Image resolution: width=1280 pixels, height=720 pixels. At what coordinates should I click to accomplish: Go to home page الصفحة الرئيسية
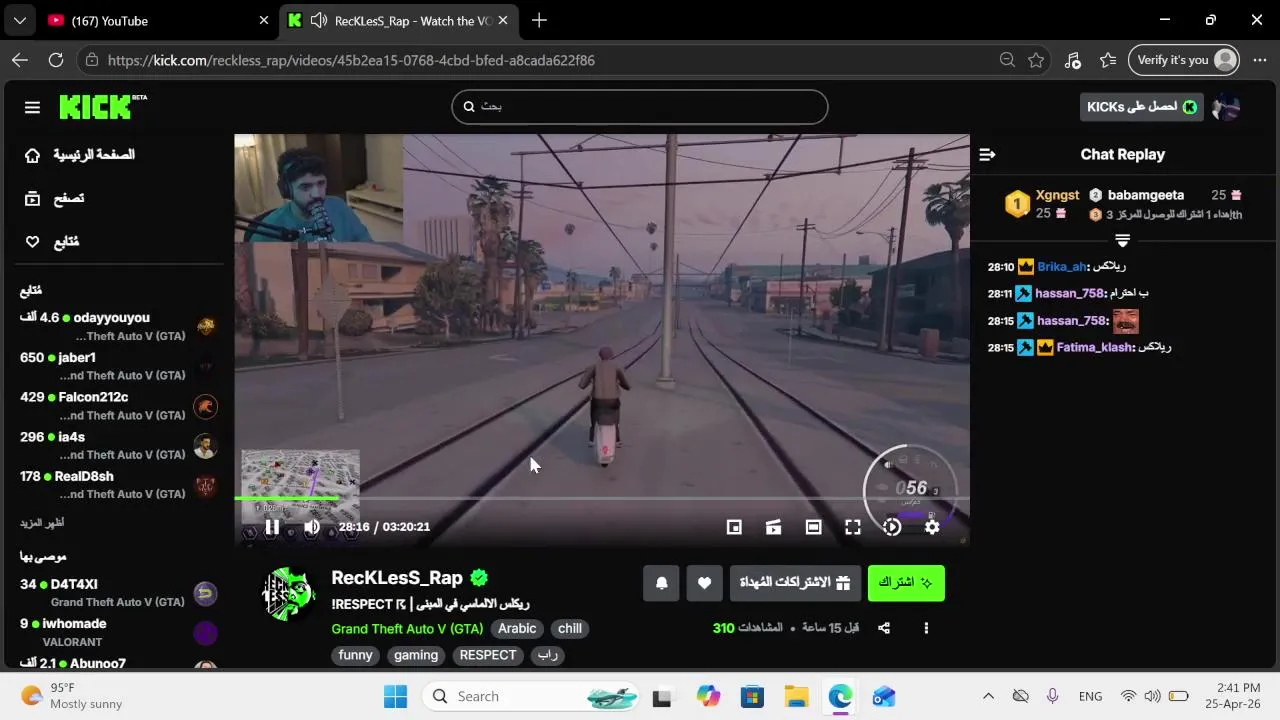pyautogui.click(x=80, y=155)
